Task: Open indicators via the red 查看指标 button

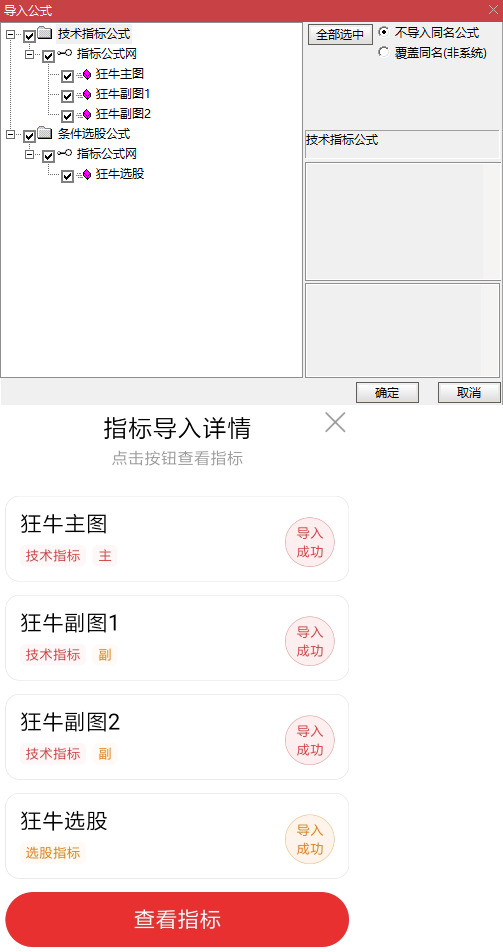Action: click(177, 919)
